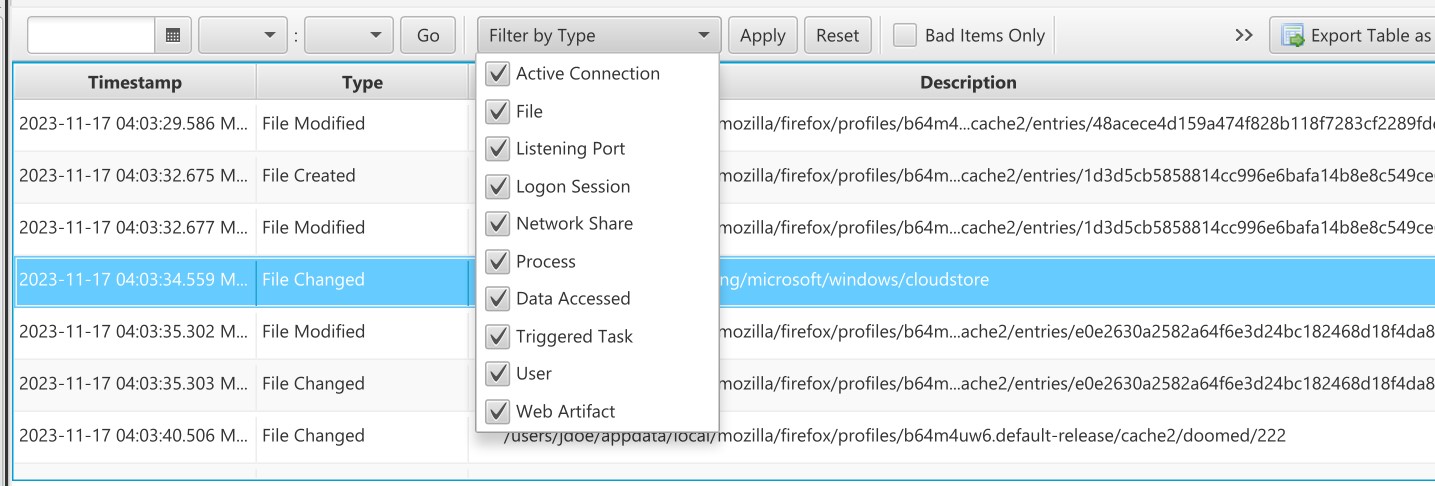Open the minute dropdown selector
Screen dimensions: 1435x486
(x=349, y=35)
